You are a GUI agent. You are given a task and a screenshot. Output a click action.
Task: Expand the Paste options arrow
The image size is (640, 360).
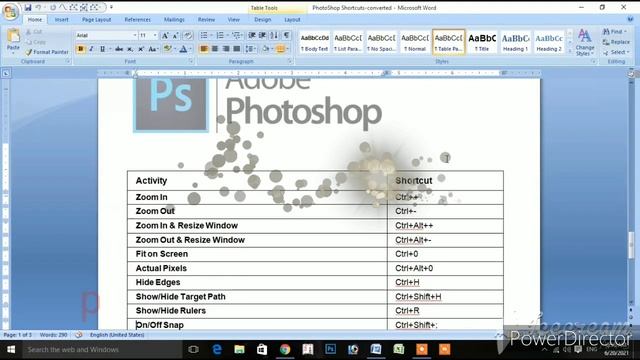coord(13,53)
